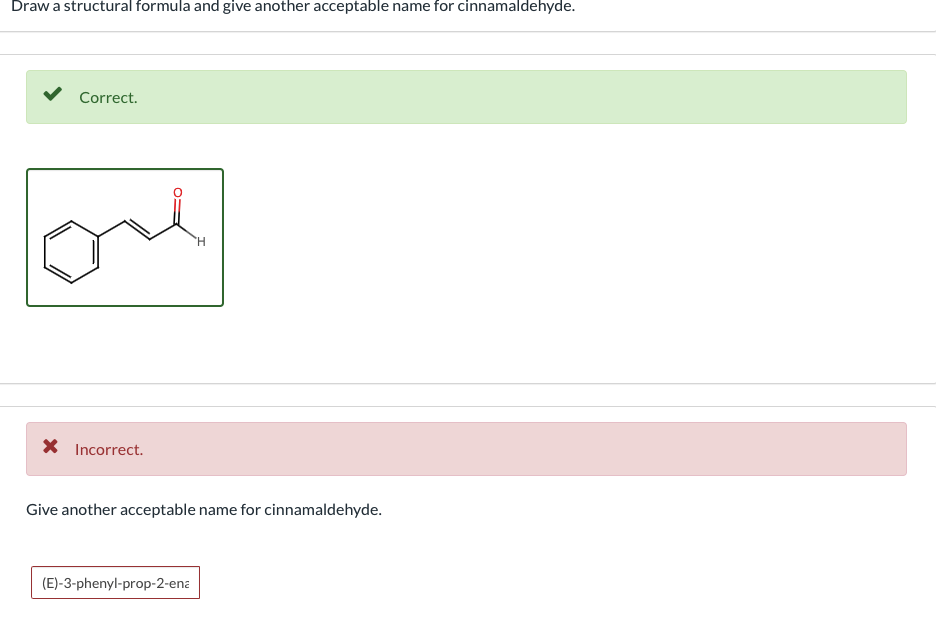Screen dimensions: 936x634
Task: Click the checkmark inside the Correct banner
Action: click(x=53, y=94)
